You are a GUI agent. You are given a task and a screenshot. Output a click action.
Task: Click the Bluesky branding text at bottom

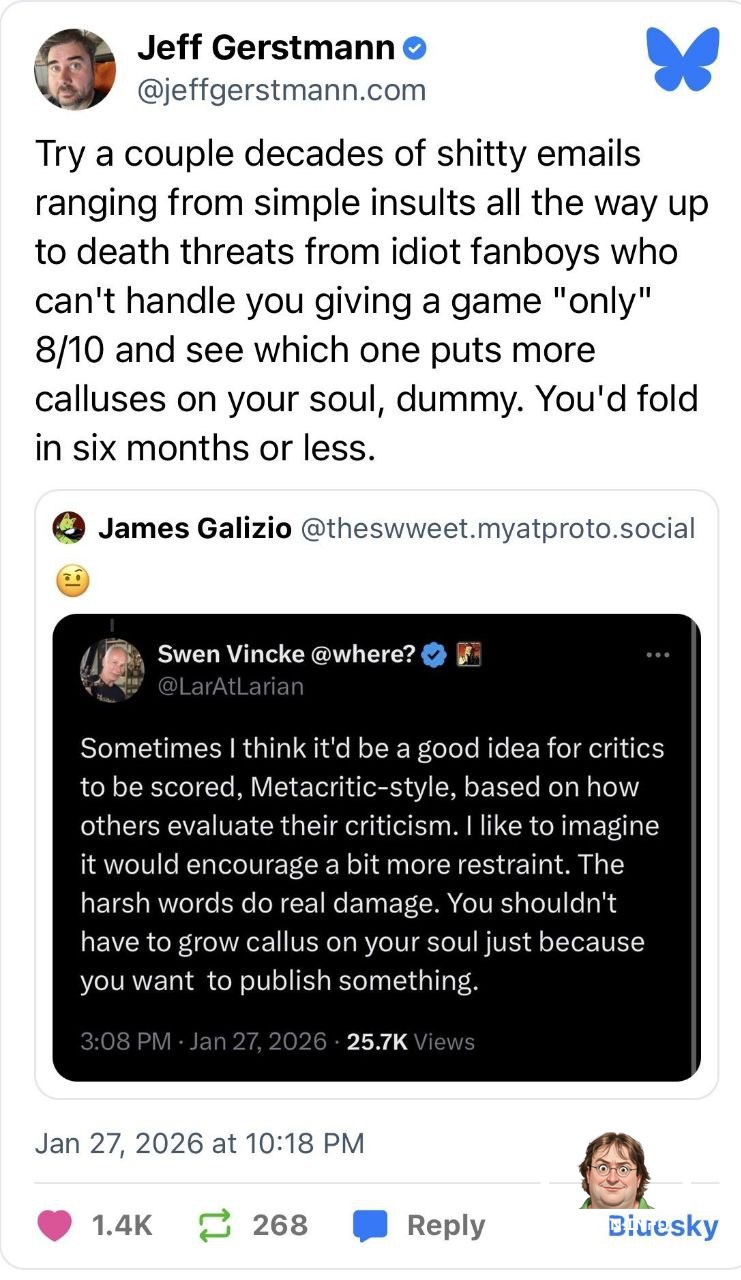coord(664,1225)
